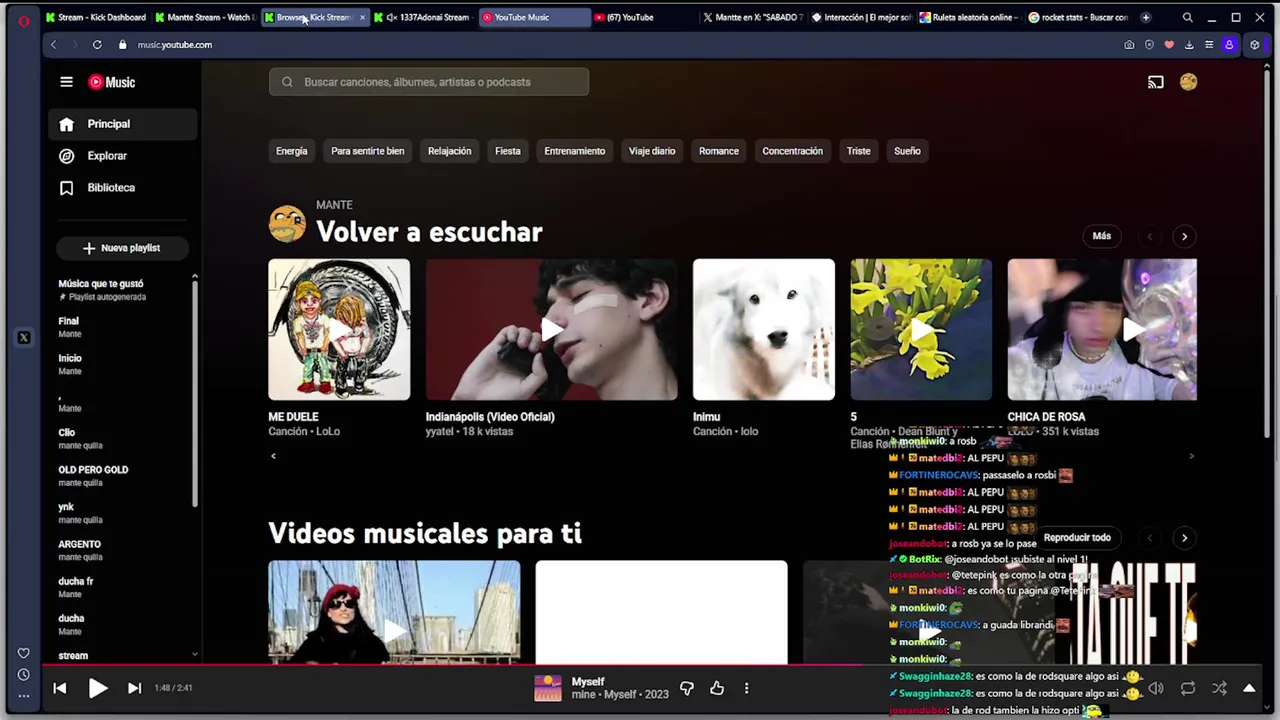1280x720 pixels.
Task: Open browser profile icon
Action: click(x=1229, y=44)
